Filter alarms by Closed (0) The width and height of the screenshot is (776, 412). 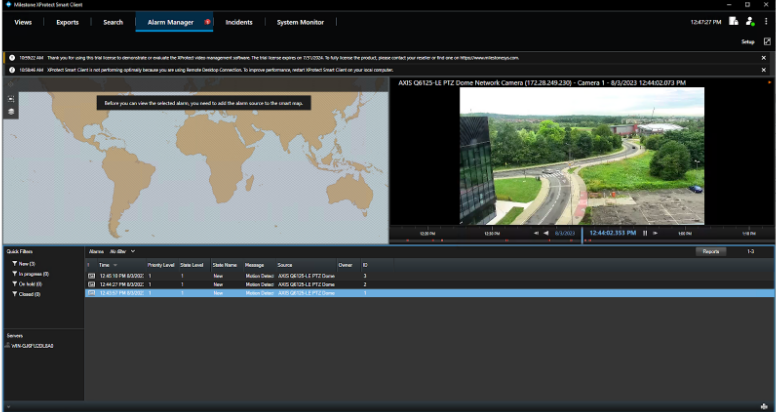coord(26,294)
